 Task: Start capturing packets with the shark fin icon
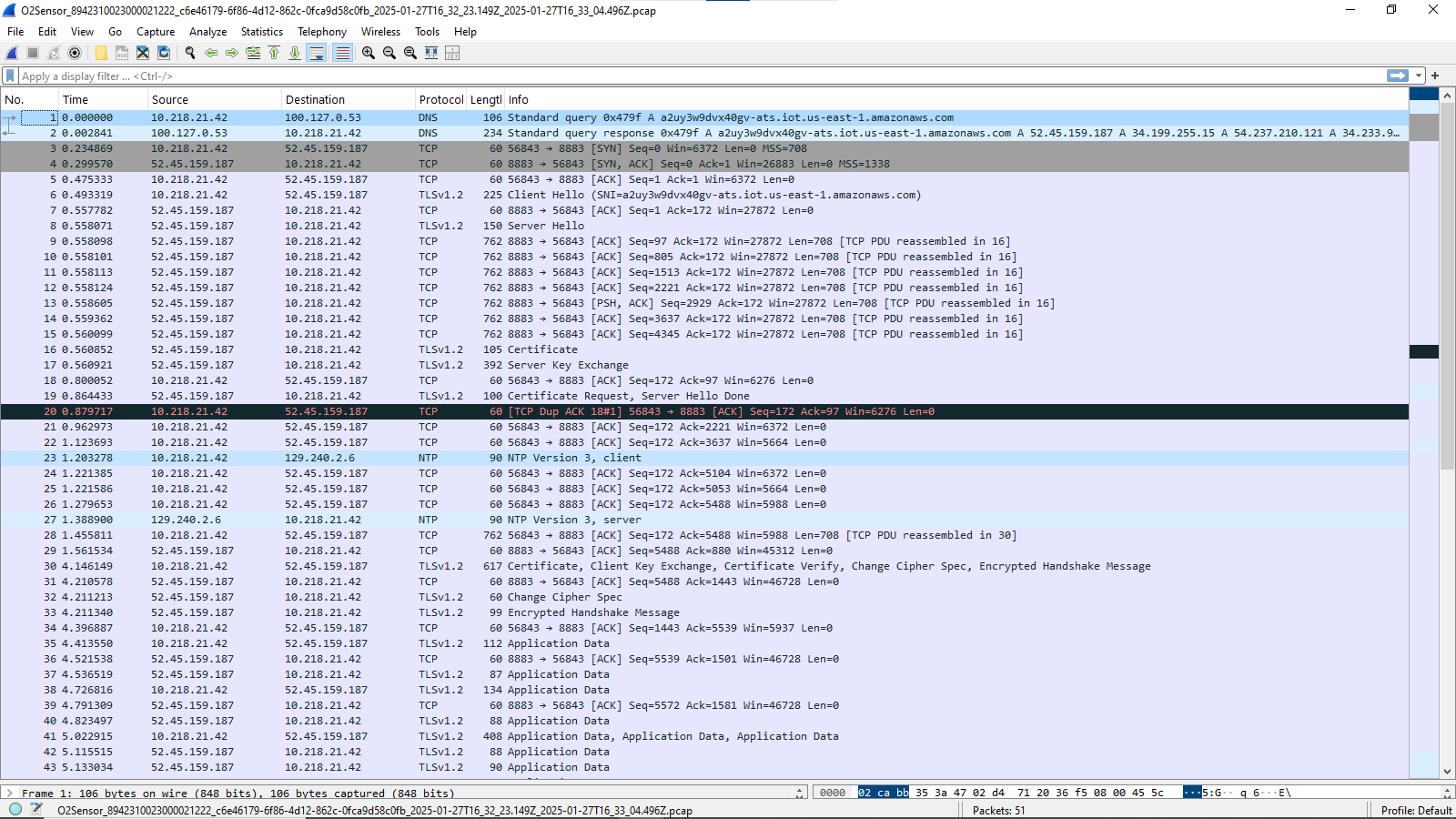(x=13, y=53)
